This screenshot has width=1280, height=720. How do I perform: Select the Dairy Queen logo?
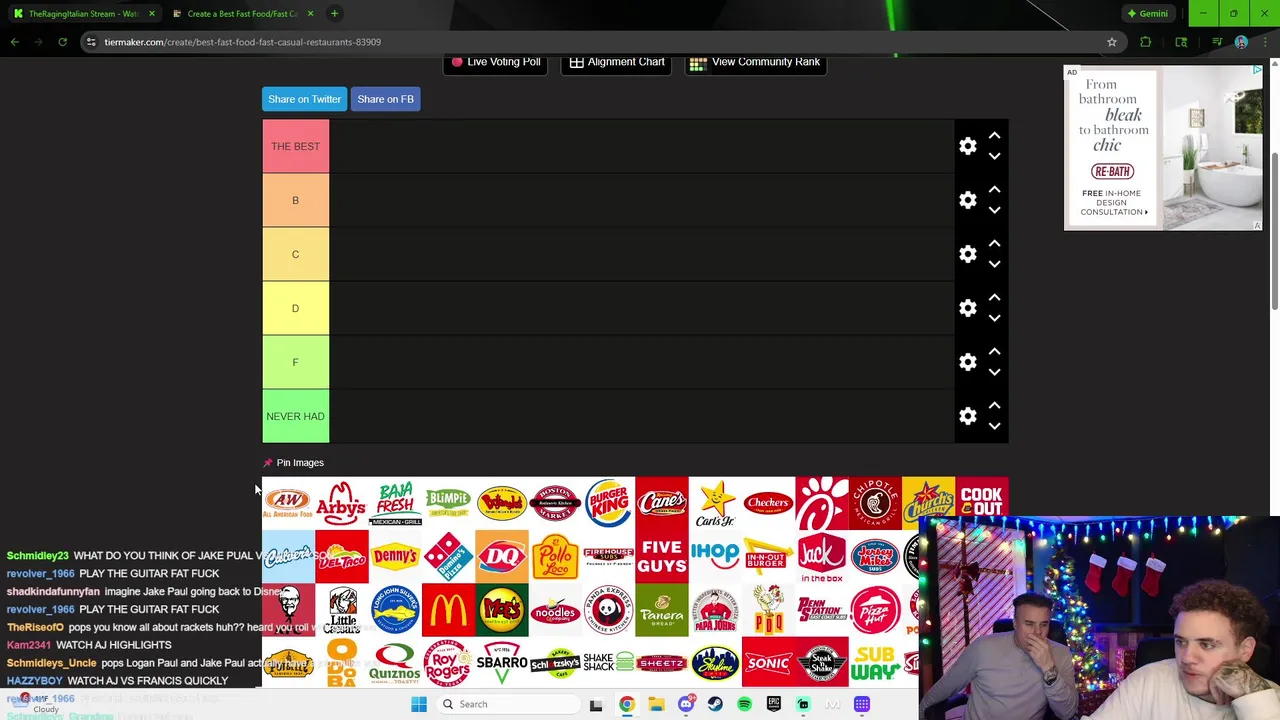coord(501,556)
